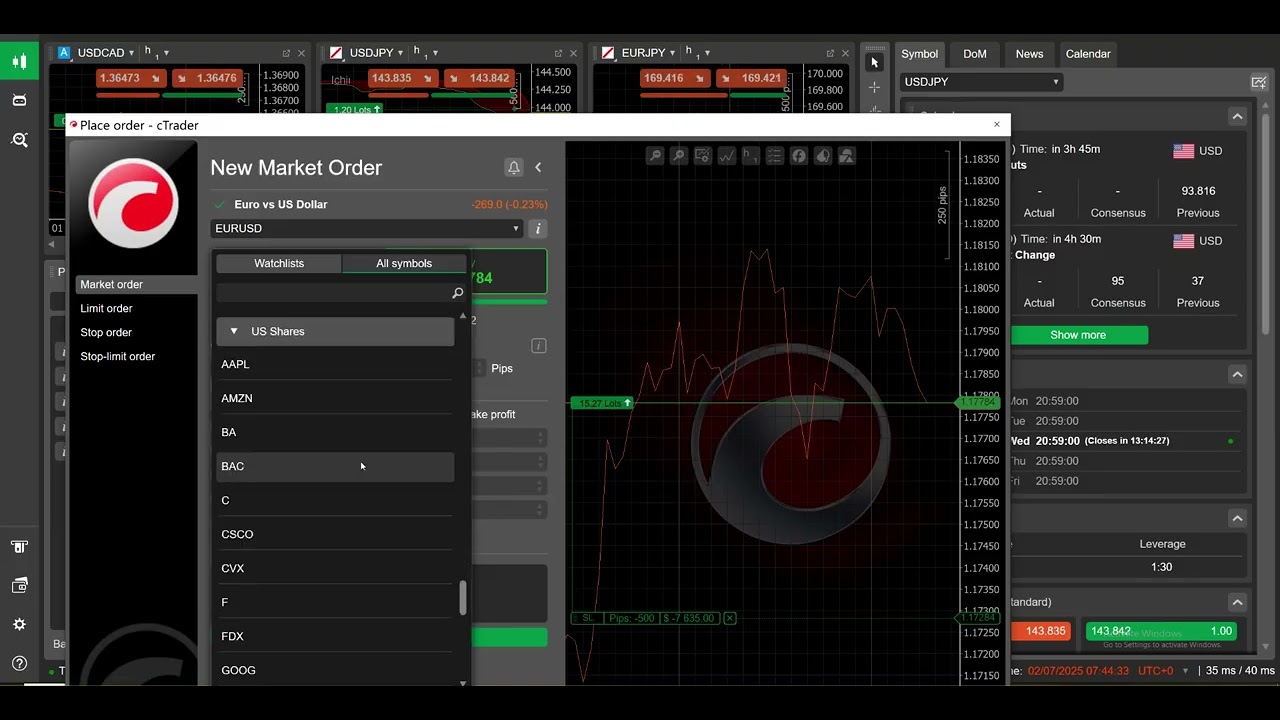
Task: Open chart settings icon in preview toolbar
Action: (x=703, y=156)
